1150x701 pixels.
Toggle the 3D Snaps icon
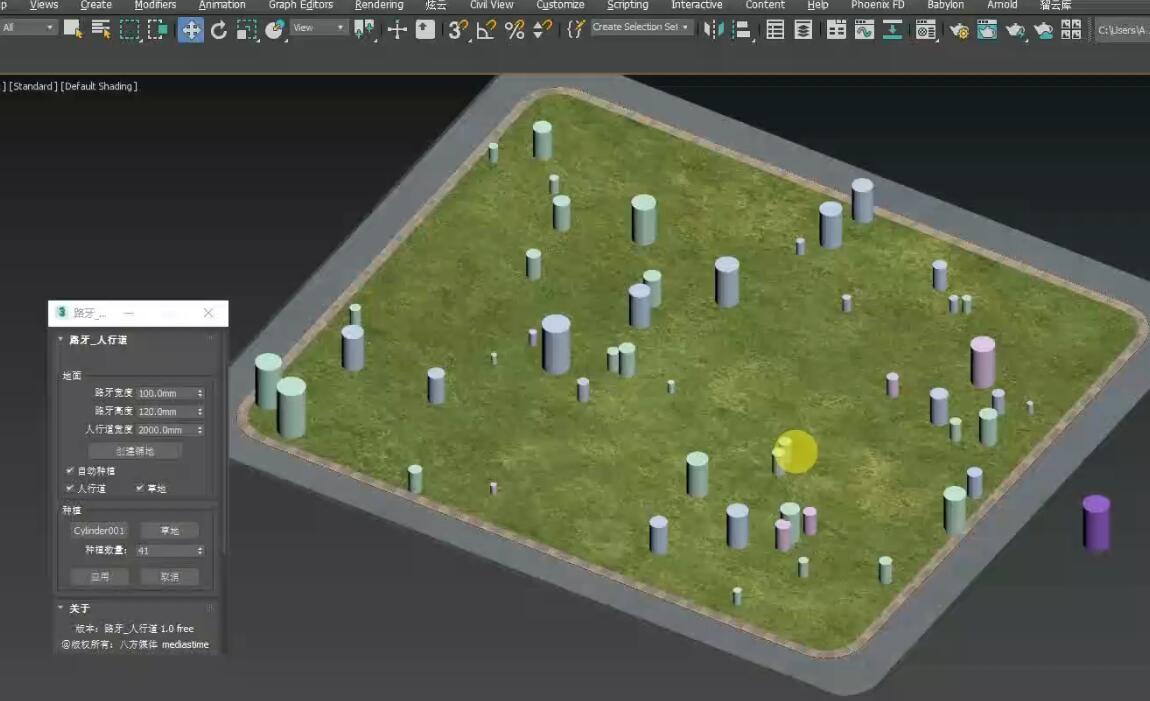458,29
